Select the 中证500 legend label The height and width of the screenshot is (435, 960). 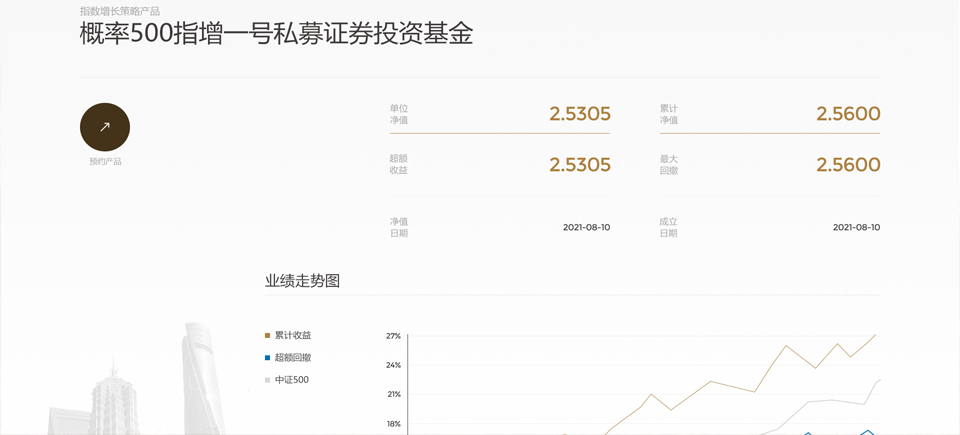292,380
